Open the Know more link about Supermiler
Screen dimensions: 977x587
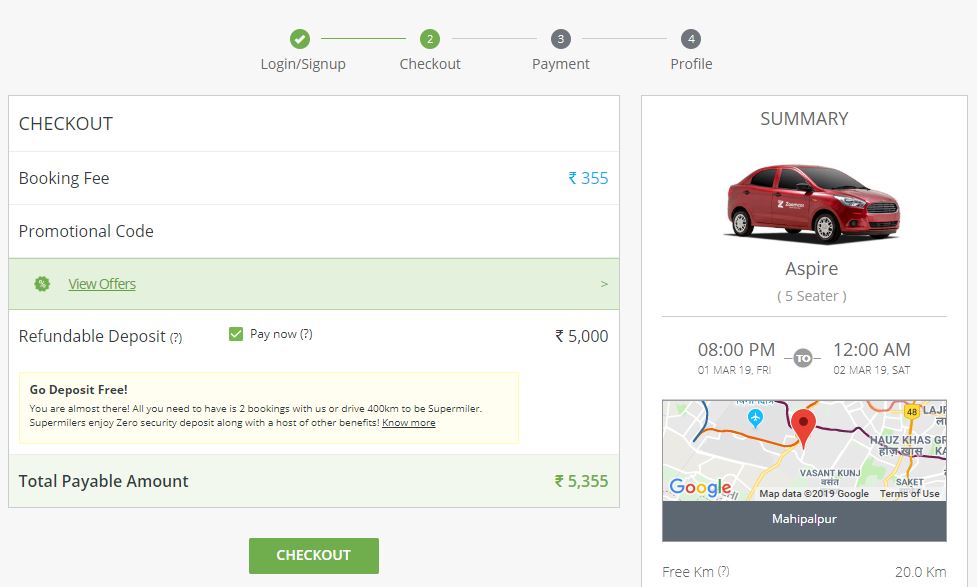pyautogui.click(x=409, y=423)
